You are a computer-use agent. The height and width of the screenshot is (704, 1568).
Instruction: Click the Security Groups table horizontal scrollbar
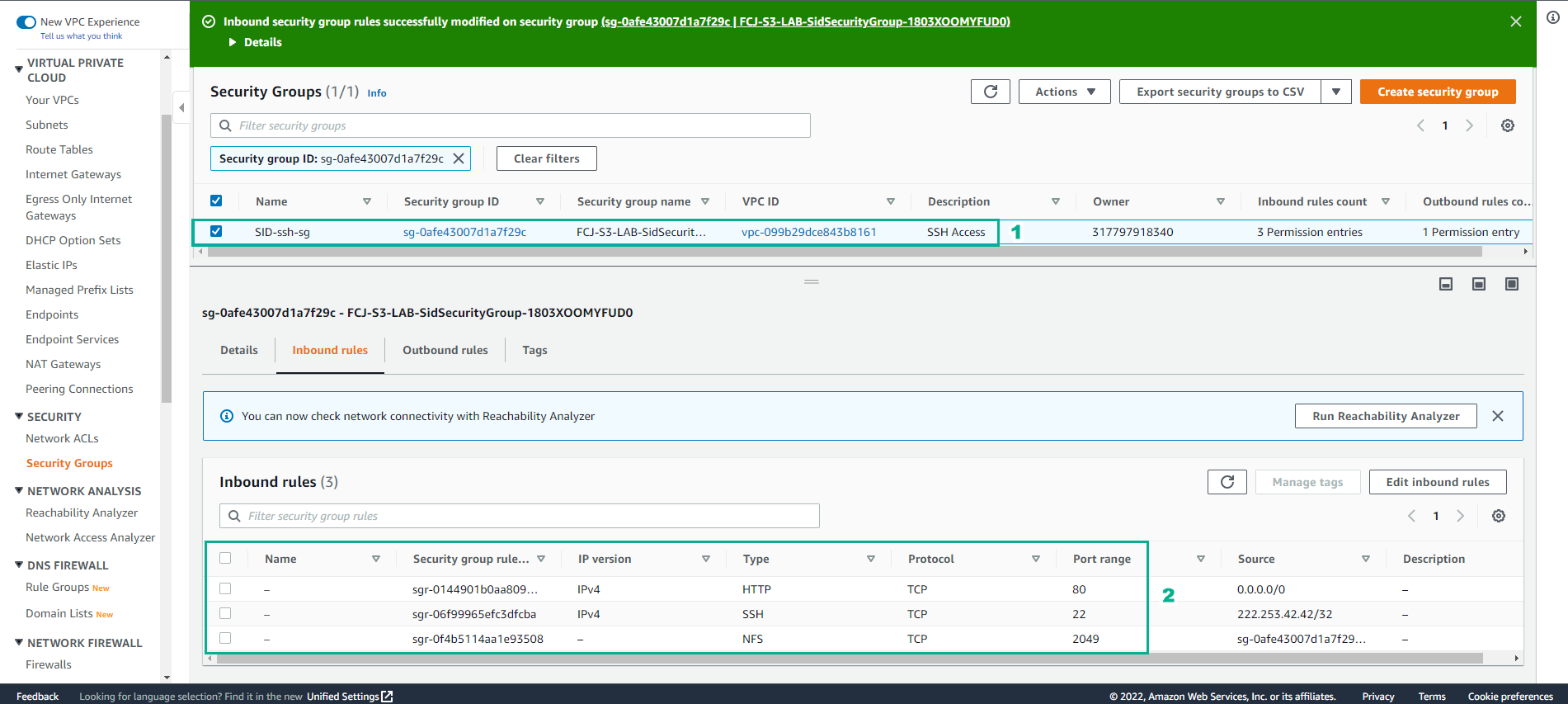(844, 252)
